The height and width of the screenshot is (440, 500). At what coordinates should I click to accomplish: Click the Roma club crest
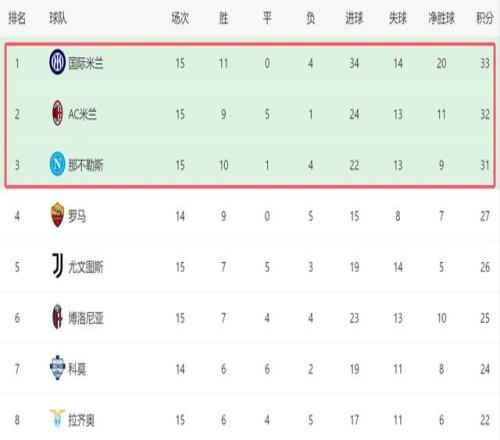coord(57,215)
